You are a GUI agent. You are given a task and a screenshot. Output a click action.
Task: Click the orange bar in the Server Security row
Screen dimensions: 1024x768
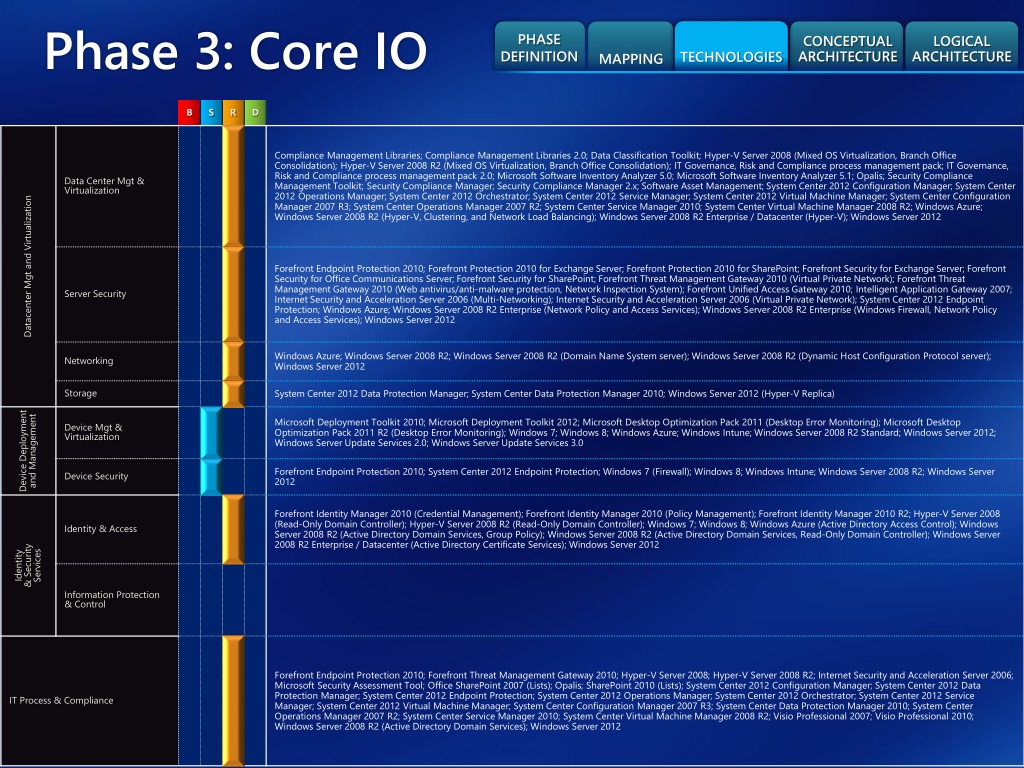(x=233, y=294)
